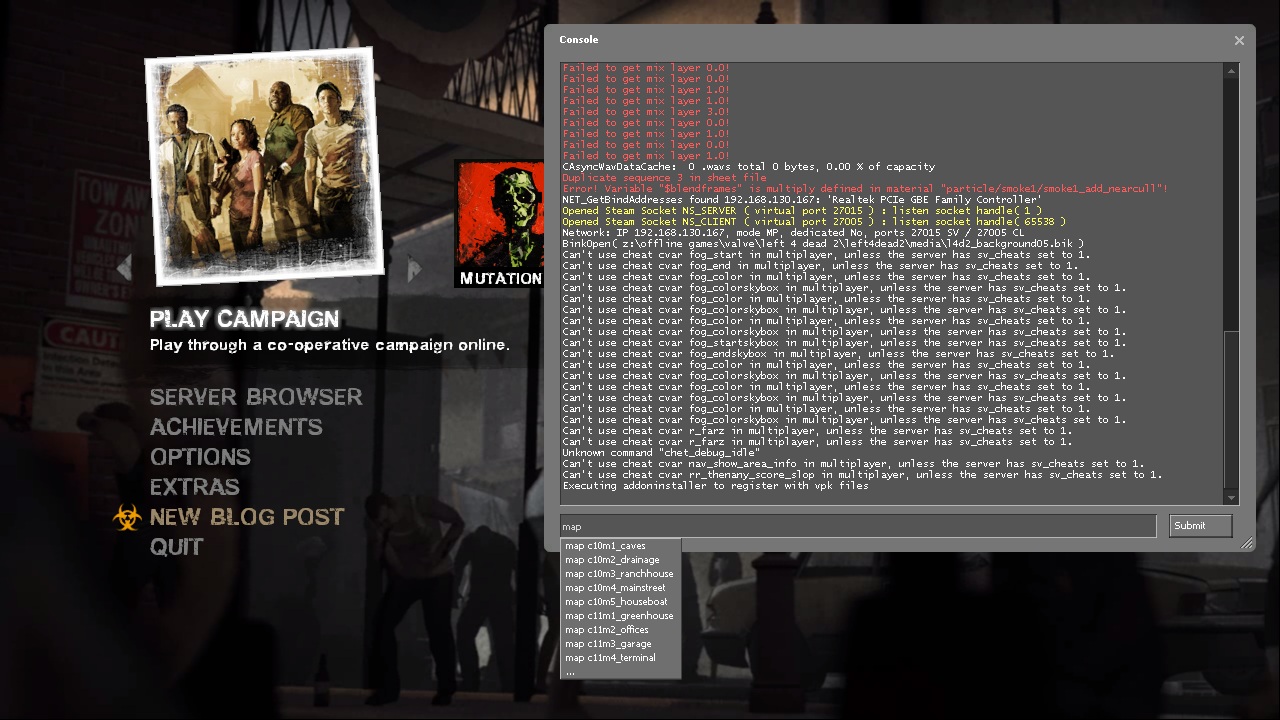
Task: Click the 'BinkOpen' background video console line
Action: point(823,244)
